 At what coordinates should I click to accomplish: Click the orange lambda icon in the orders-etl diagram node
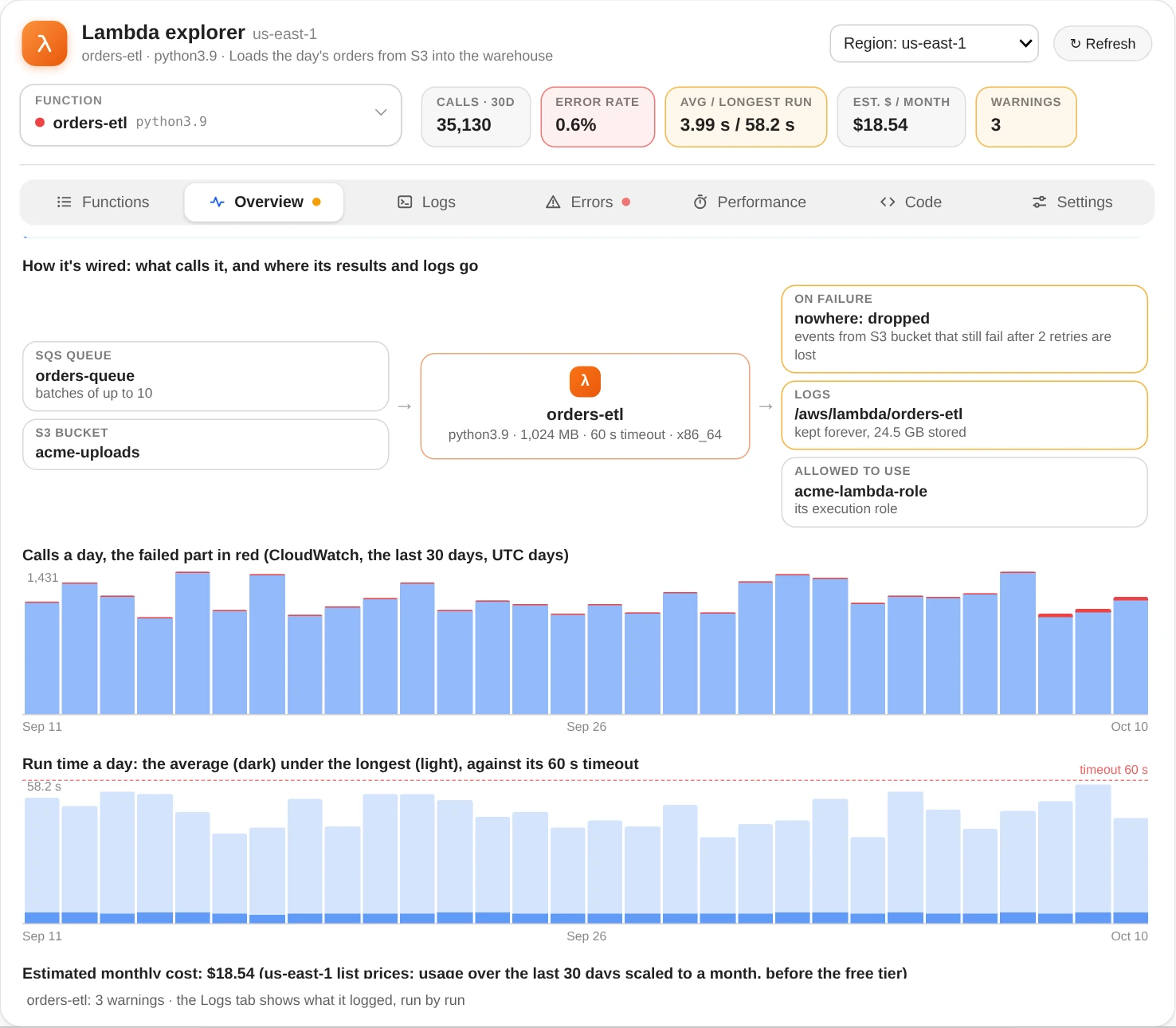(x=585, y=381)
